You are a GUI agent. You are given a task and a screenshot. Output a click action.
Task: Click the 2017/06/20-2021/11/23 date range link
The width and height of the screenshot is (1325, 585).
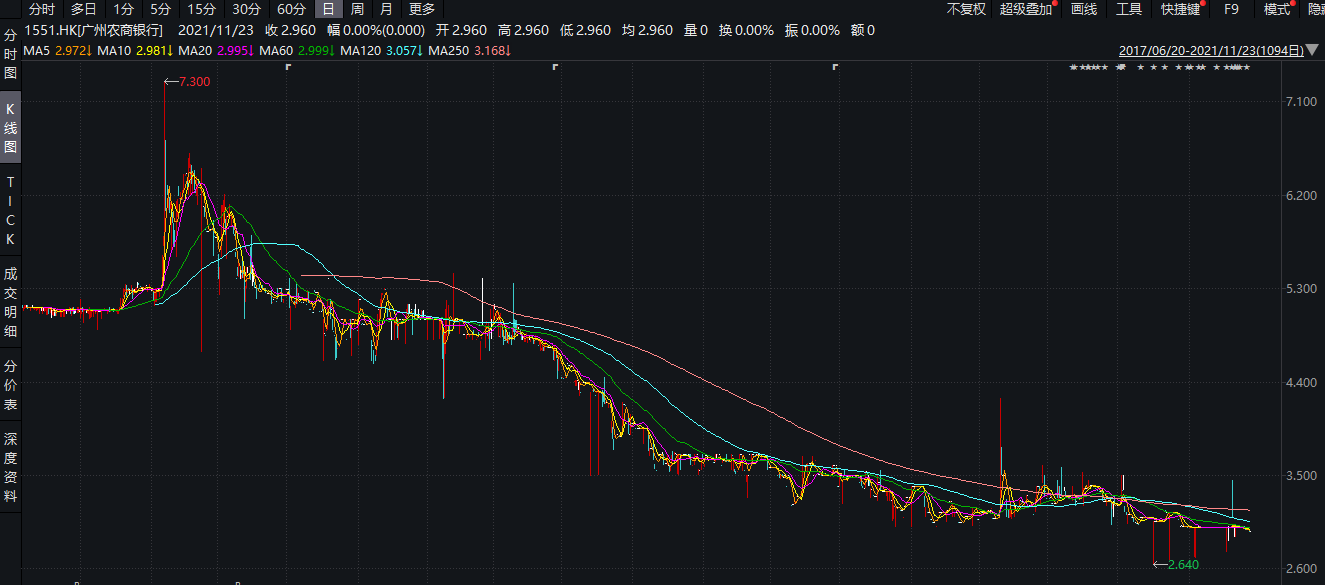tap(1210, 49)
